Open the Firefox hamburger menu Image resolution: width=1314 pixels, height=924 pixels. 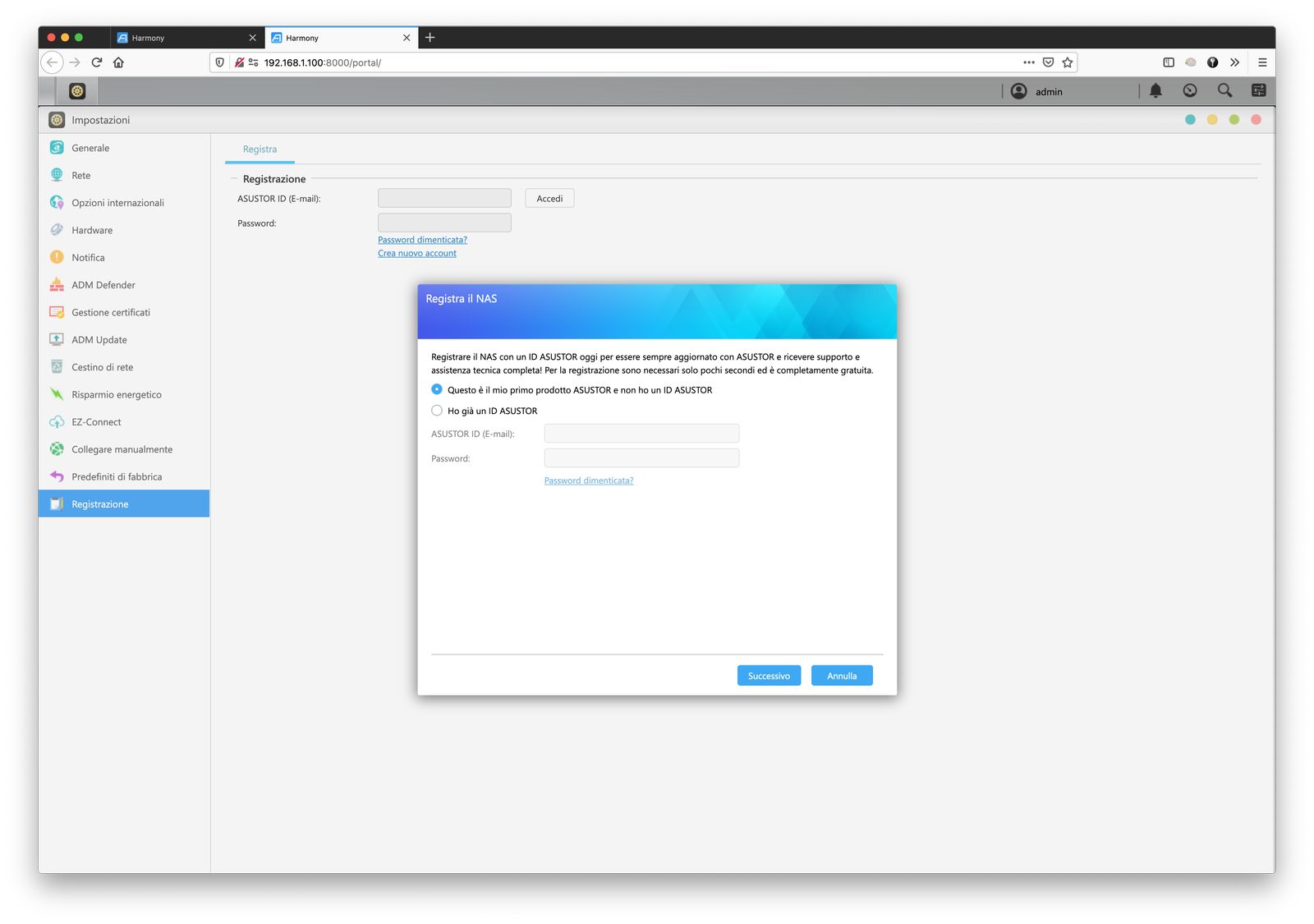[1262, 62]
